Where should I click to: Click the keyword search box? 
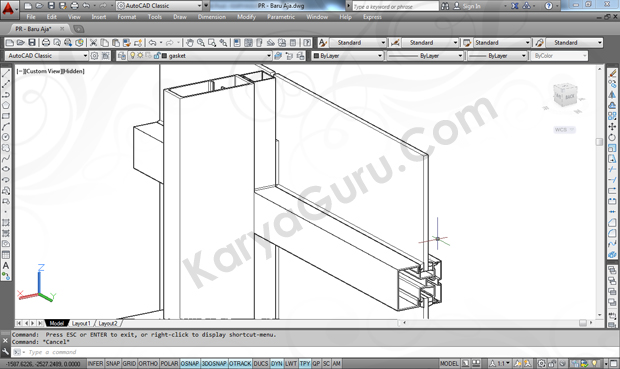pyautogui.click(x=395, y=6)
